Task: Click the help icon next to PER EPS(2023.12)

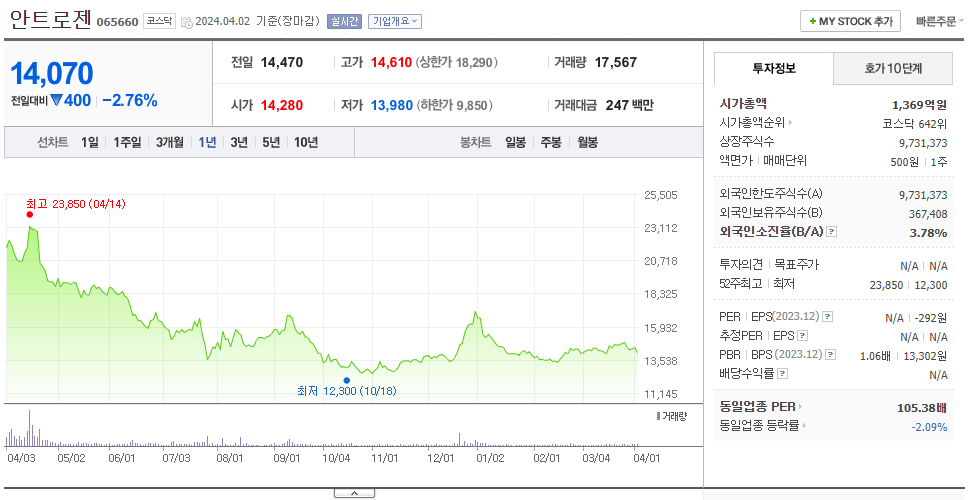Action: (827, 317)
